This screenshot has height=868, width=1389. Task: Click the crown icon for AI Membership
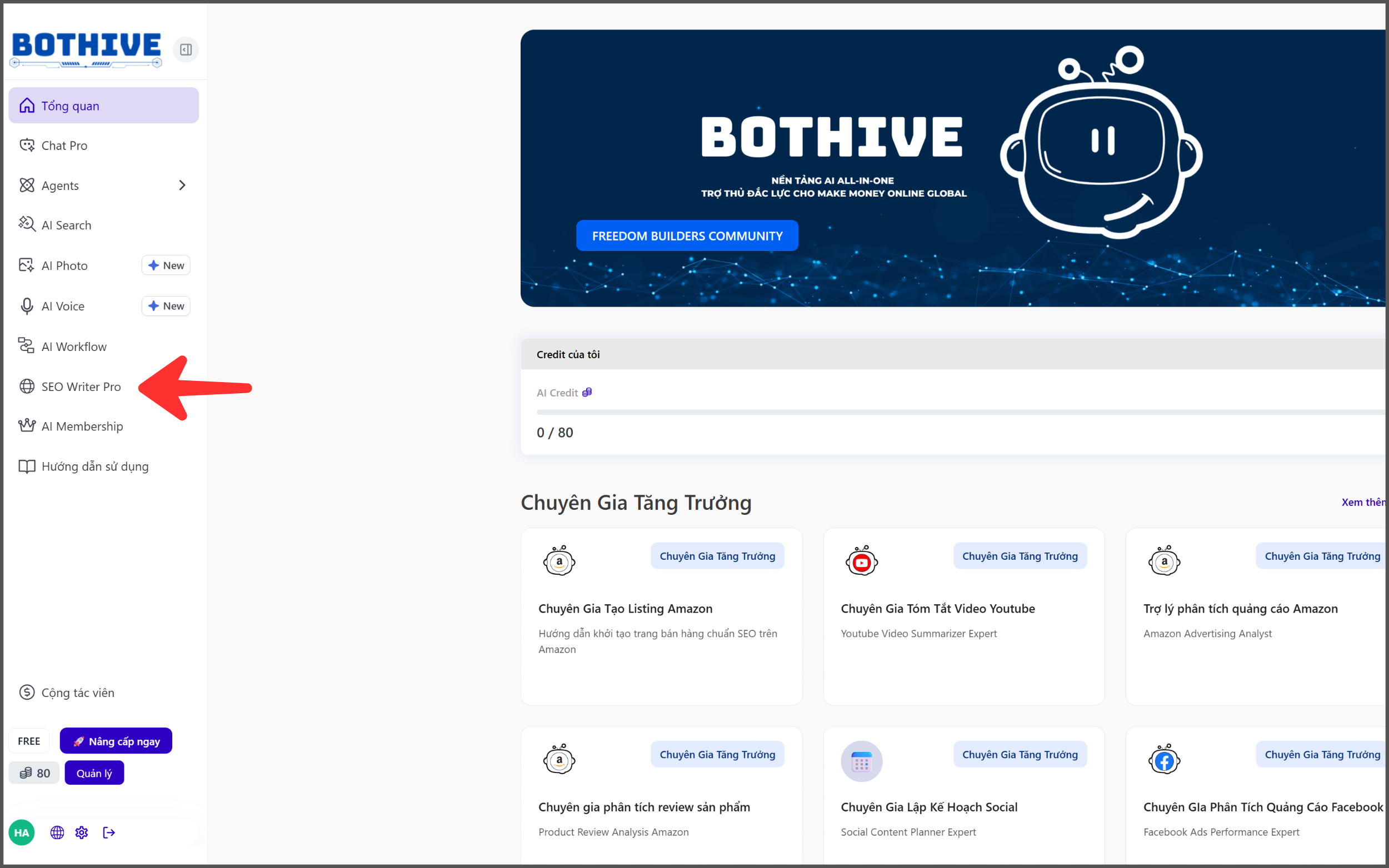point(27,426)
